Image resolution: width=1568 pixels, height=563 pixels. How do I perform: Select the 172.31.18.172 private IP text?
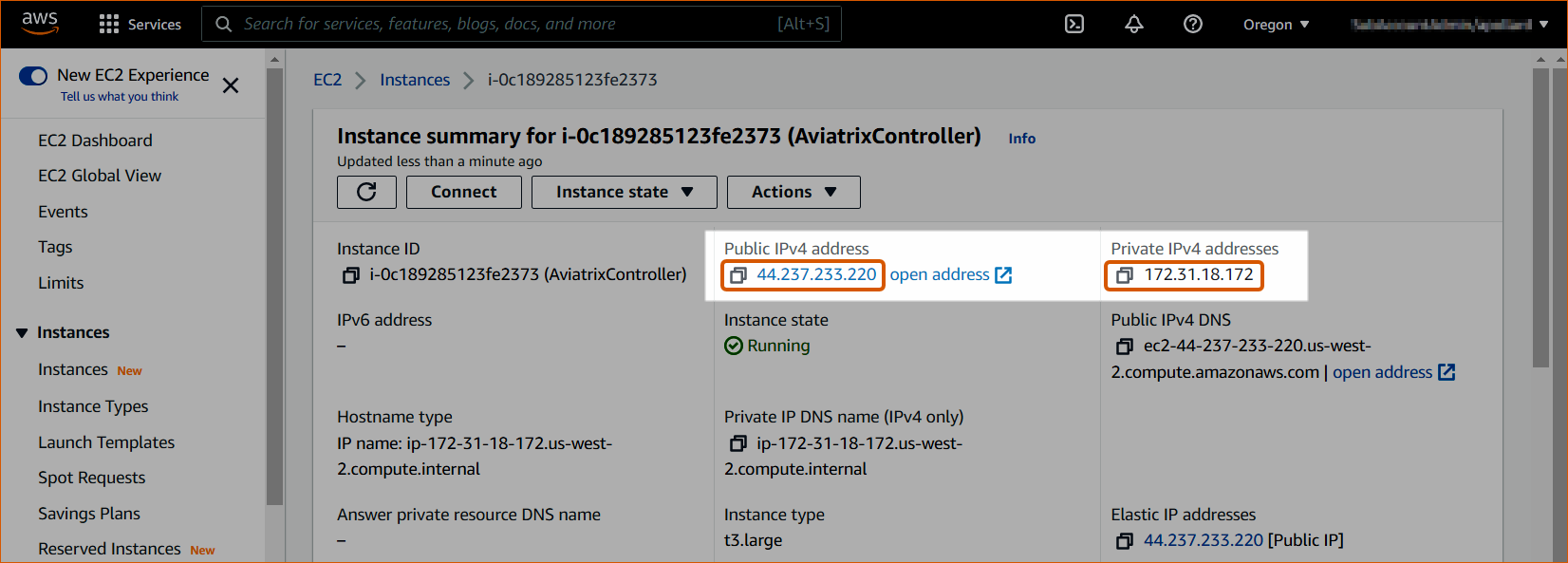pyautogui.click(x=1199, y=274)
